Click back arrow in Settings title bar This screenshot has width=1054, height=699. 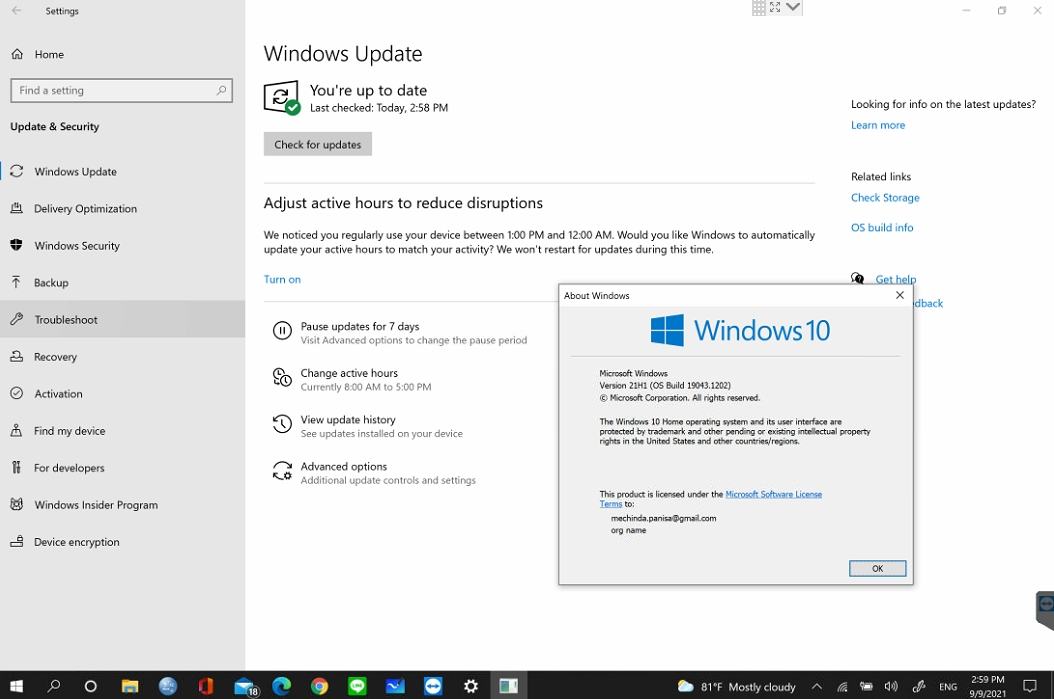(x=17, y=11)
